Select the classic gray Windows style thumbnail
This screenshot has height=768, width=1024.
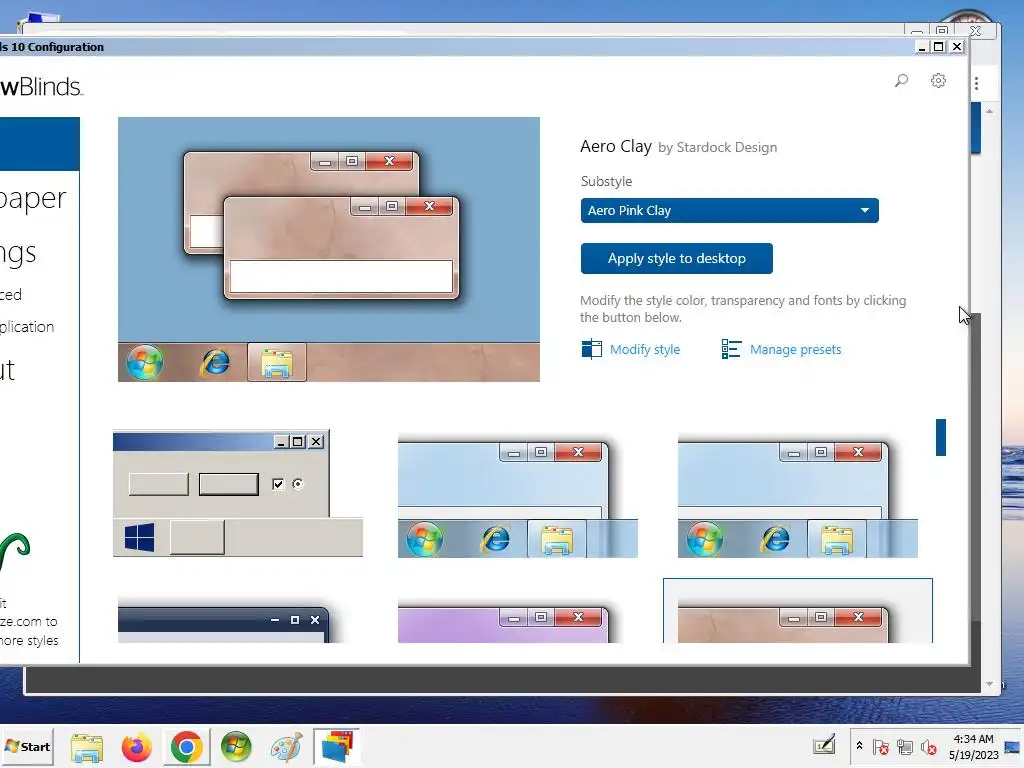(x=238, y=493)
